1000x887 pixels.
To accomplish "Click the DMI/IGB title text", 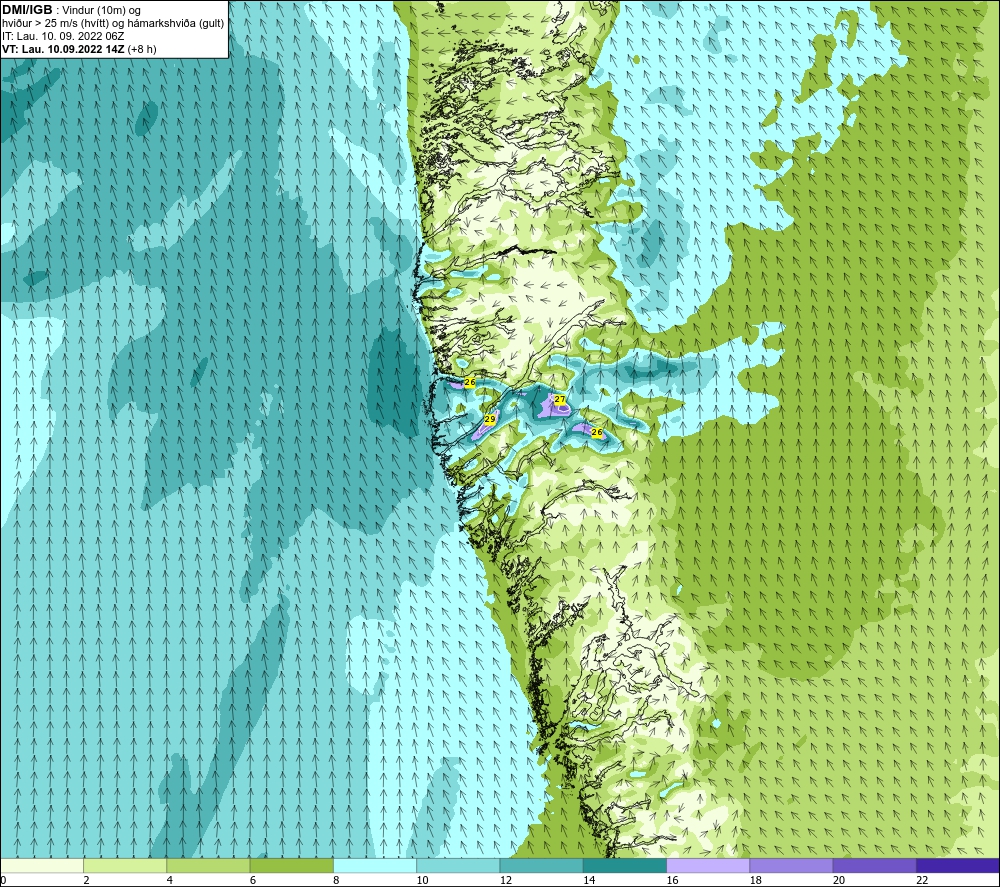I will 27,10.
